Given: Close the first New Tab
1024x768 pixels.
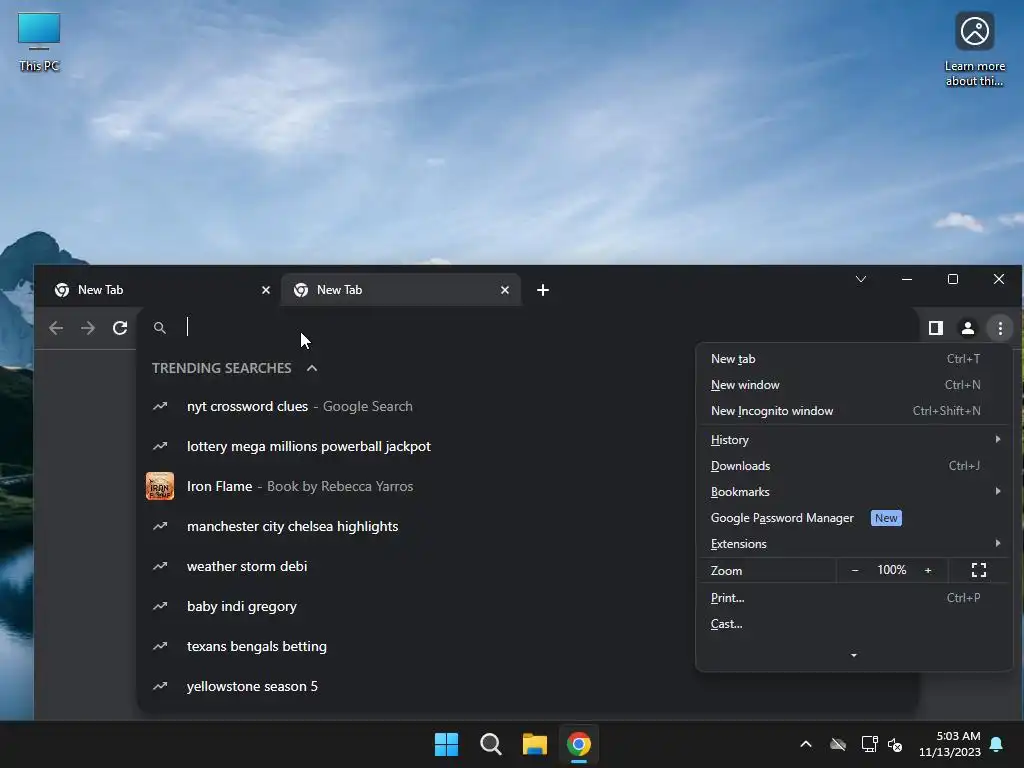Looking at the screenshot, I should click(266, 290).
